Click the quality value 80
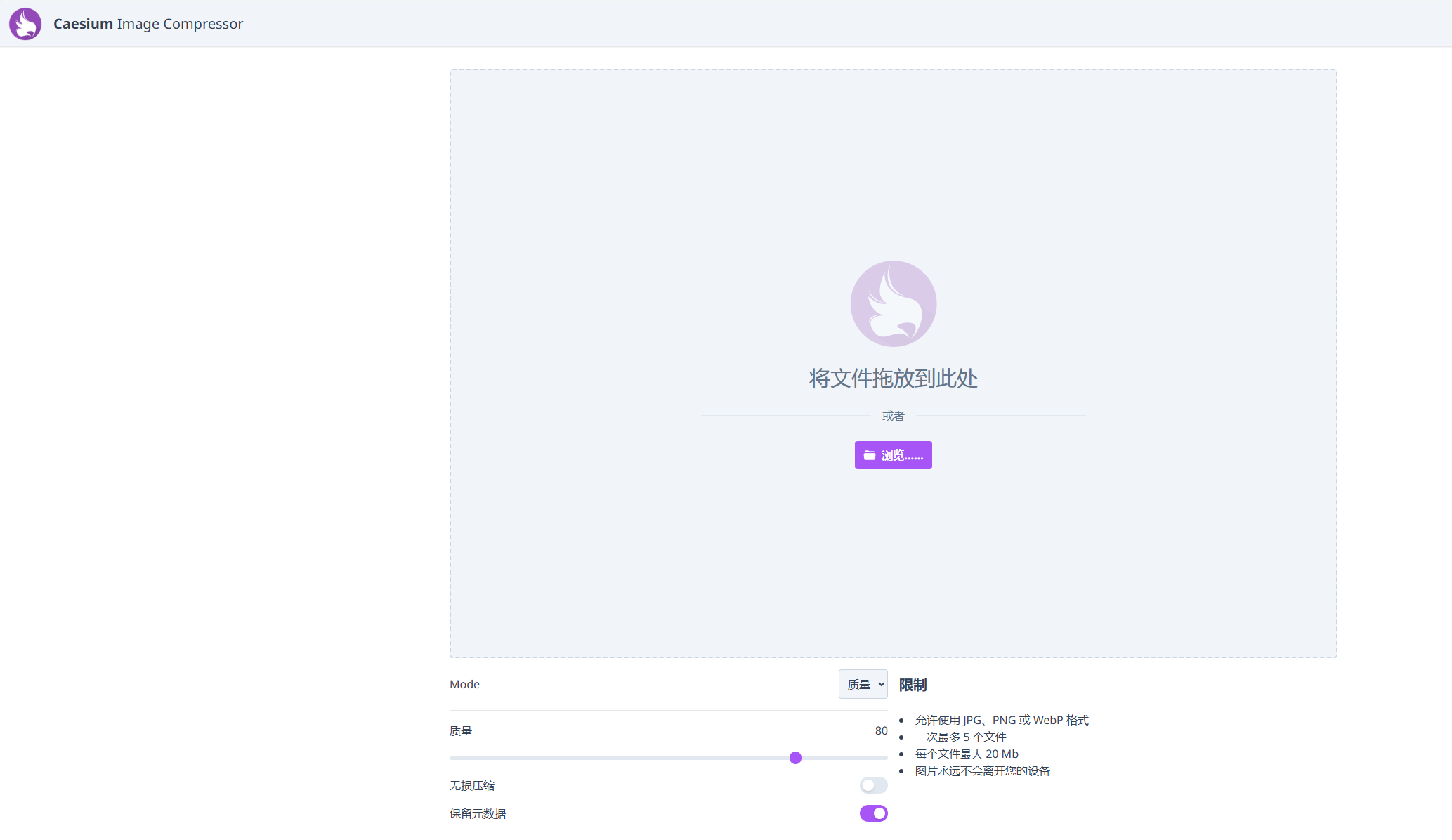1452x840 pixels. (881, 730)
